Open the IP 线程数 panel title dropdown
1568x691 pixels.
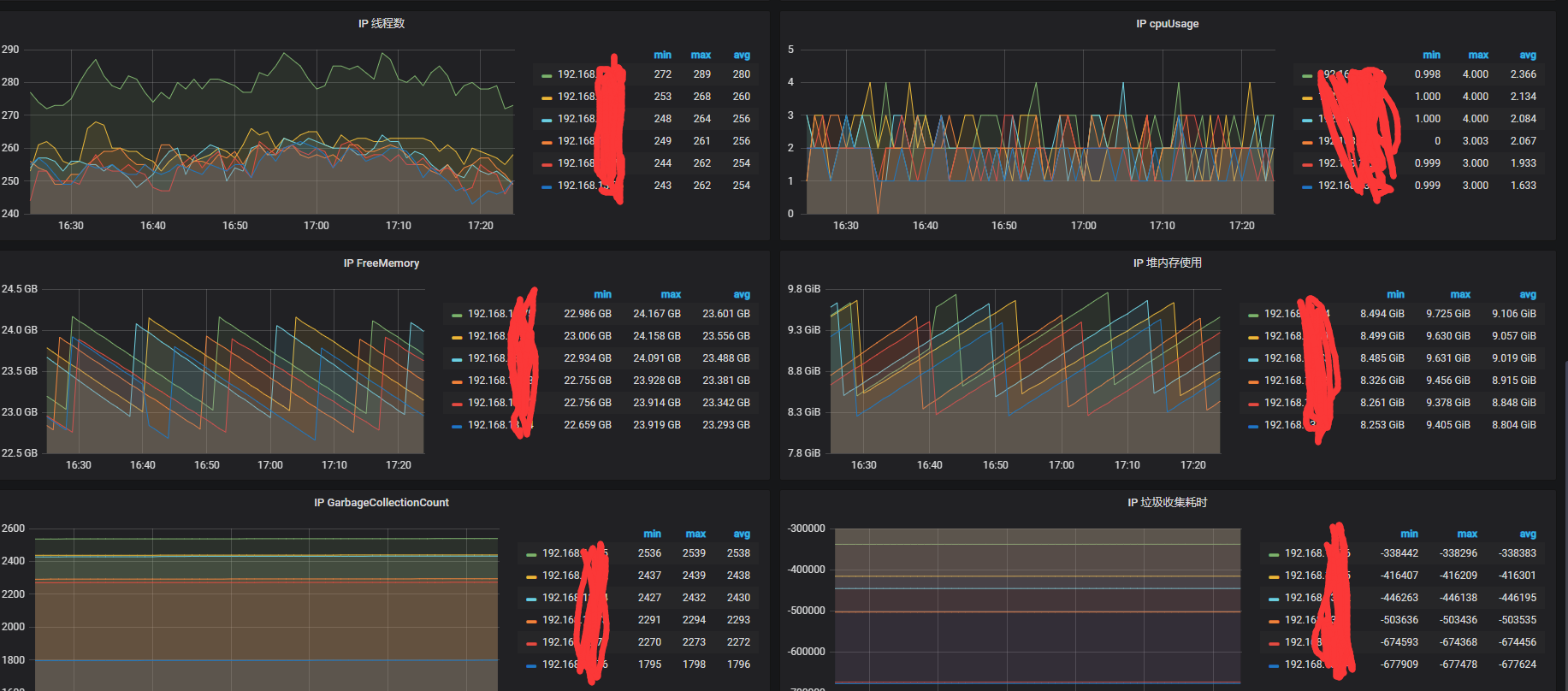[382, 24]
